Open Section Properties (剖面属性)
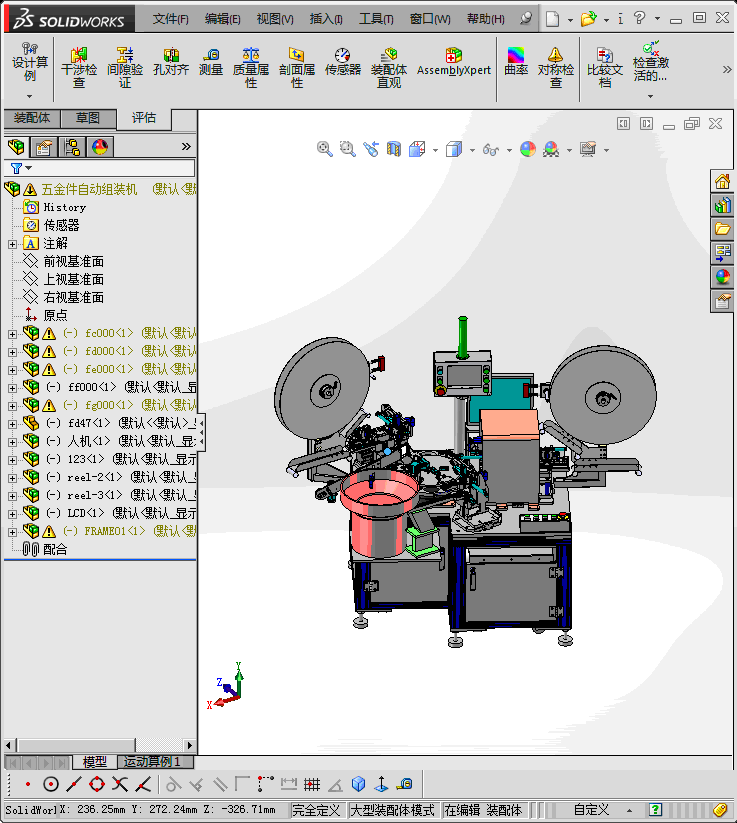This screenshot has height=823, width=737. click(x=297, y=67)
